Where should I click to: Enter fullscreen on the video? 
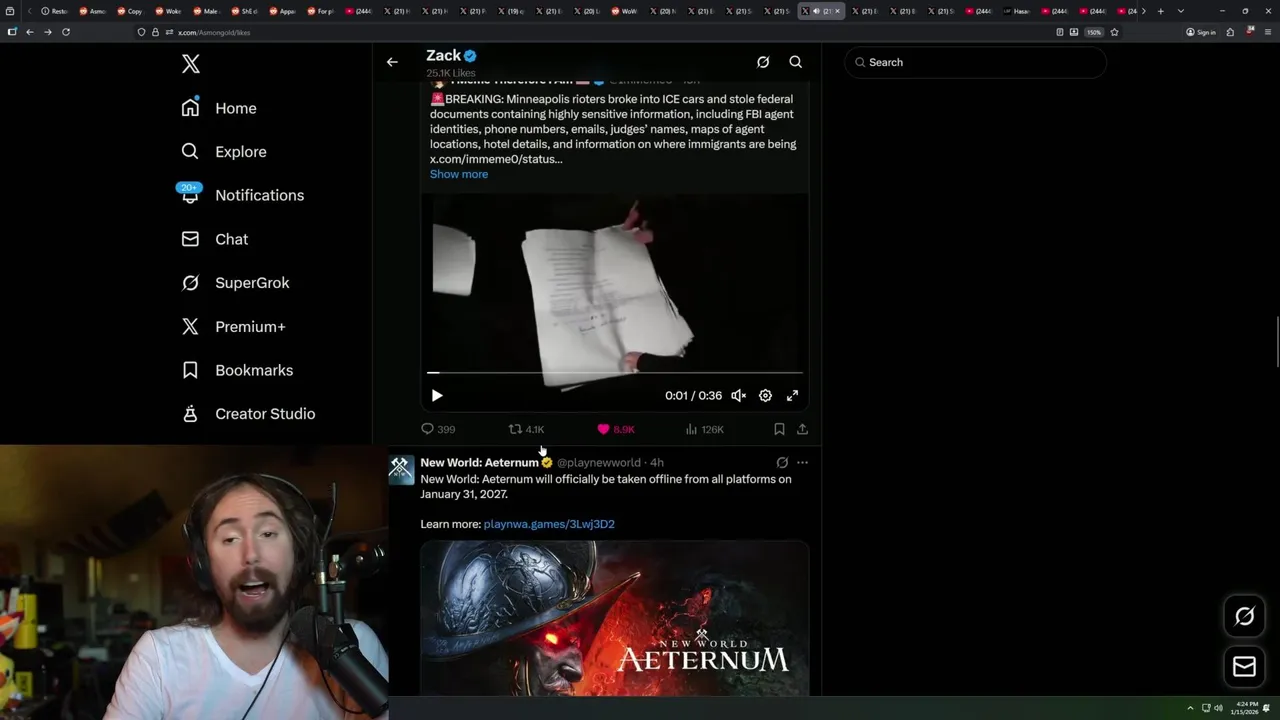792,396
